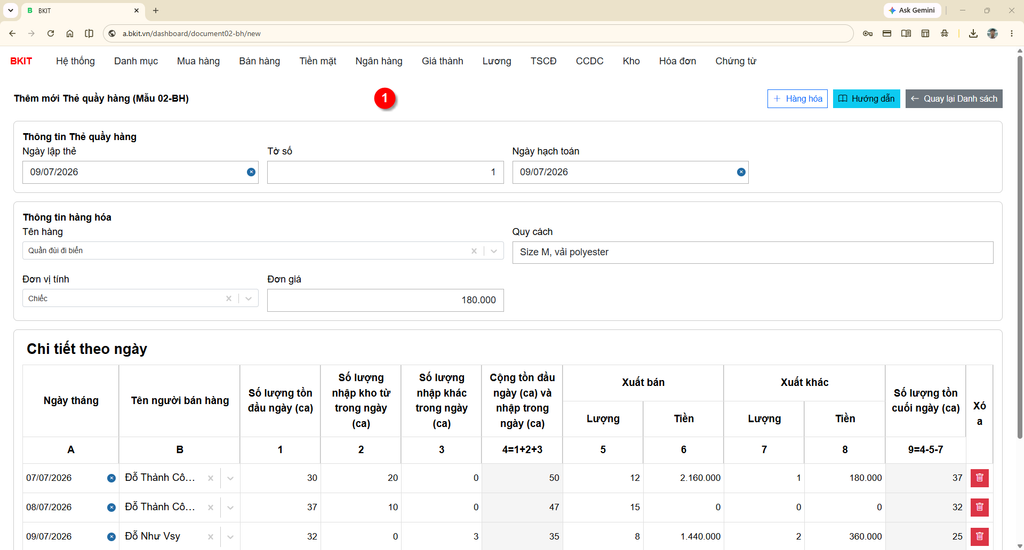The height and width of the screenshot is (550, 1024).
Task: Reload the browser page
Action: click(50, 33)
